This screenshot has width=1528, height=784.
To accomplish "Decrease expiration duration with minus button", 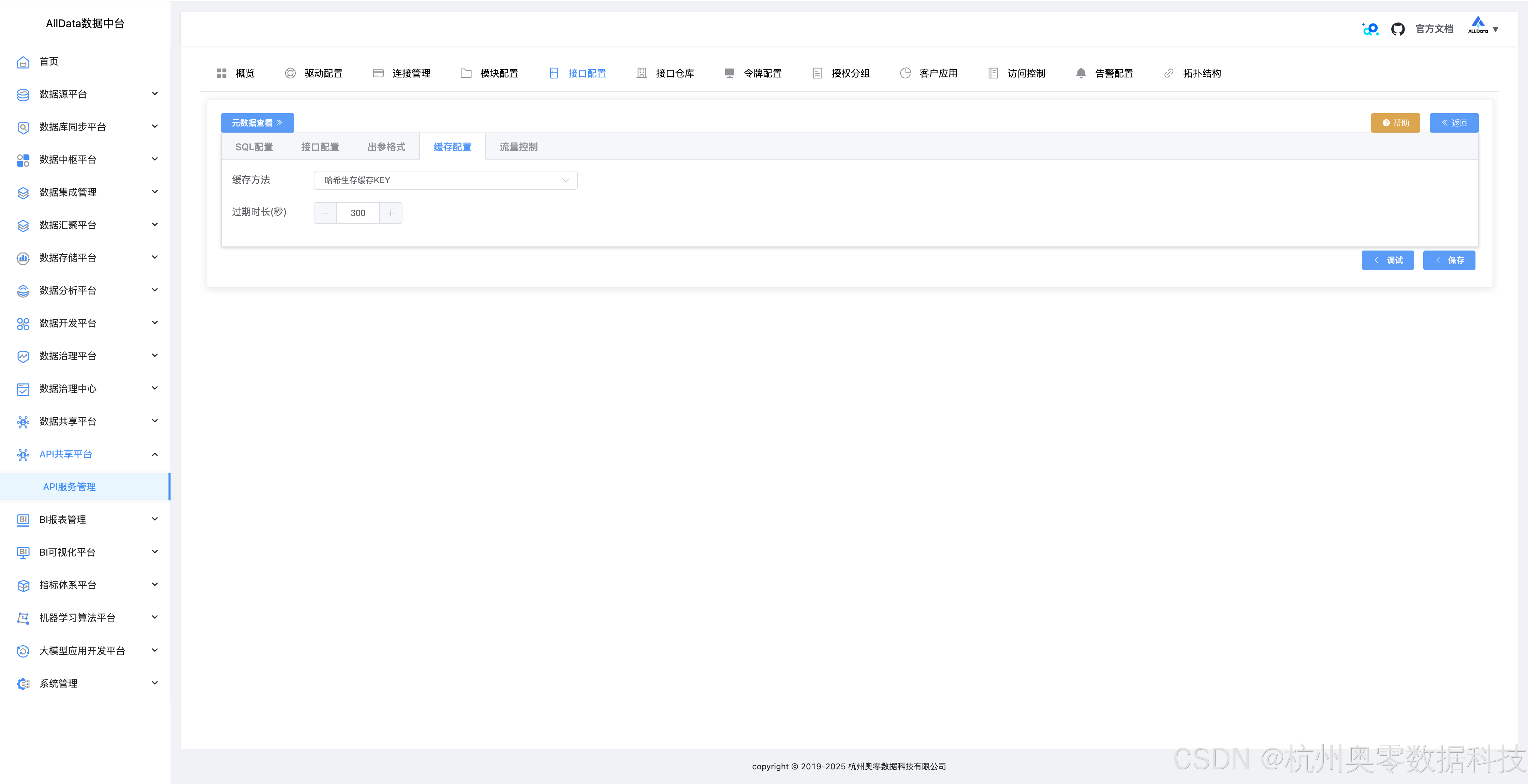I will (325, 213).
